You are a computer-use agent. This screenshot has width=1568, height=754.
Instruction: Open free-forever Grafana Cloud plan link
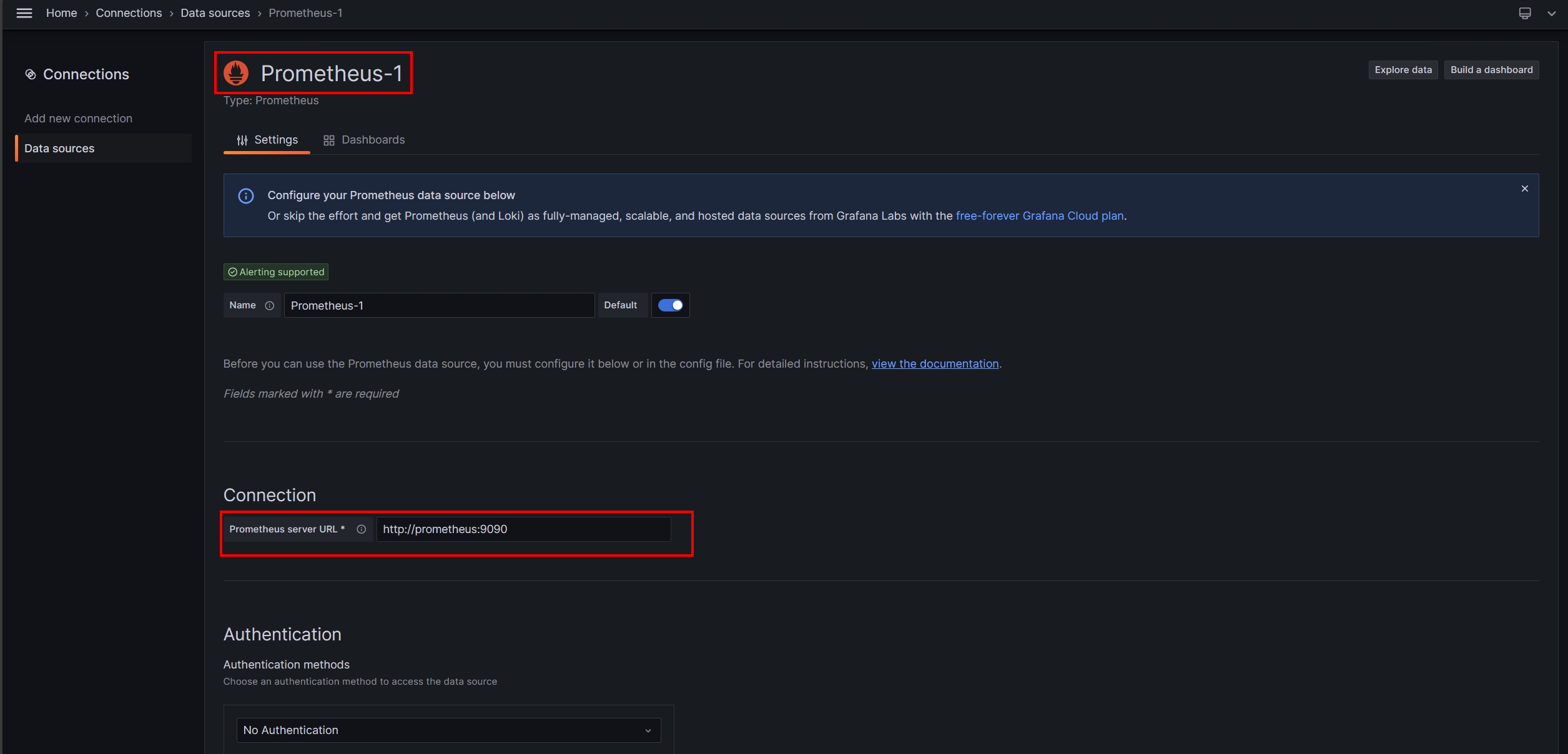pyautogui.click(x=1039, y=216)
